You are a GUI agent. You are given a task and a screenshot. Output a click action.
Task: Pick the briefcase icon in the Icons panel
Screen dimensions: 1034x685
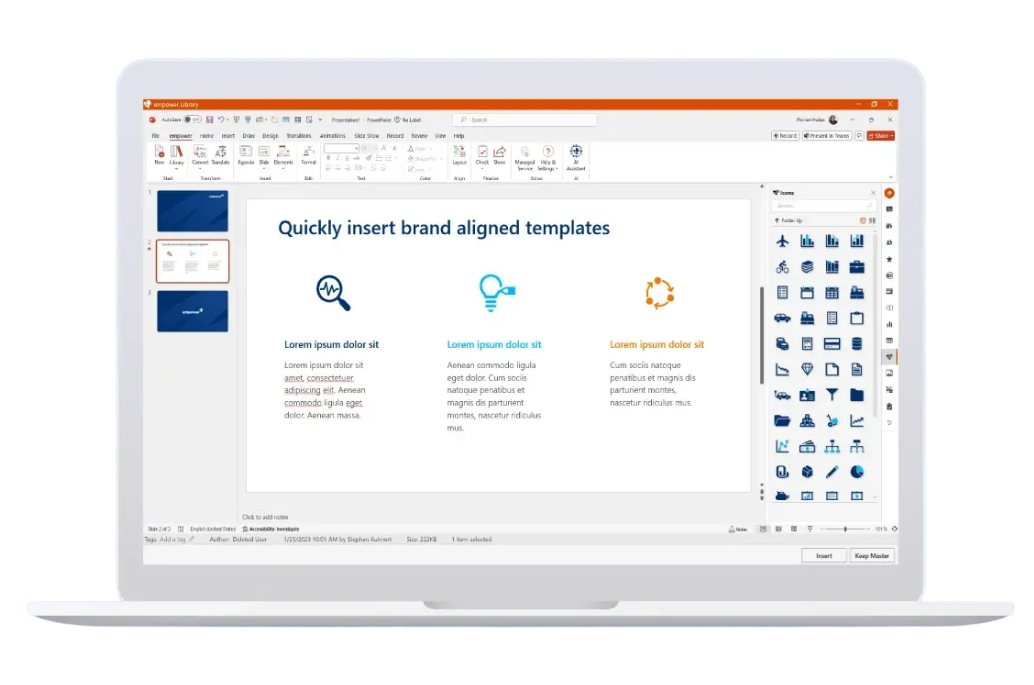857,267
